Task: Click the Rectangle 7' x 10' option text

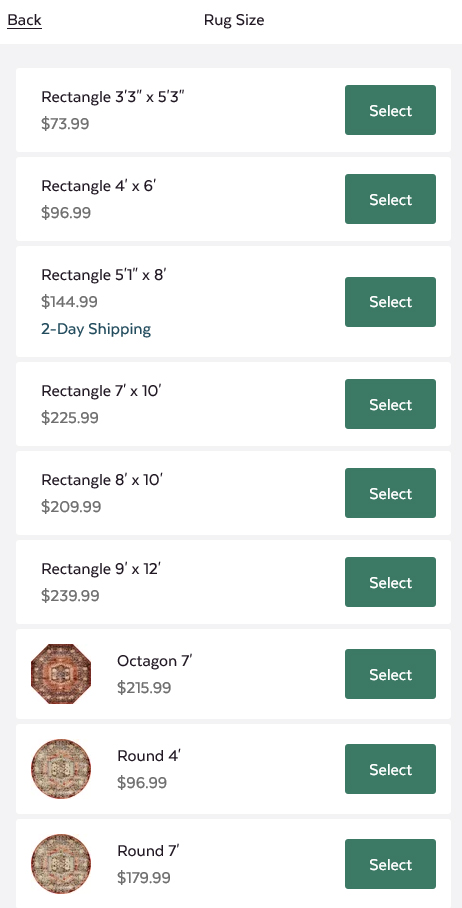Action: click(101, 391)
